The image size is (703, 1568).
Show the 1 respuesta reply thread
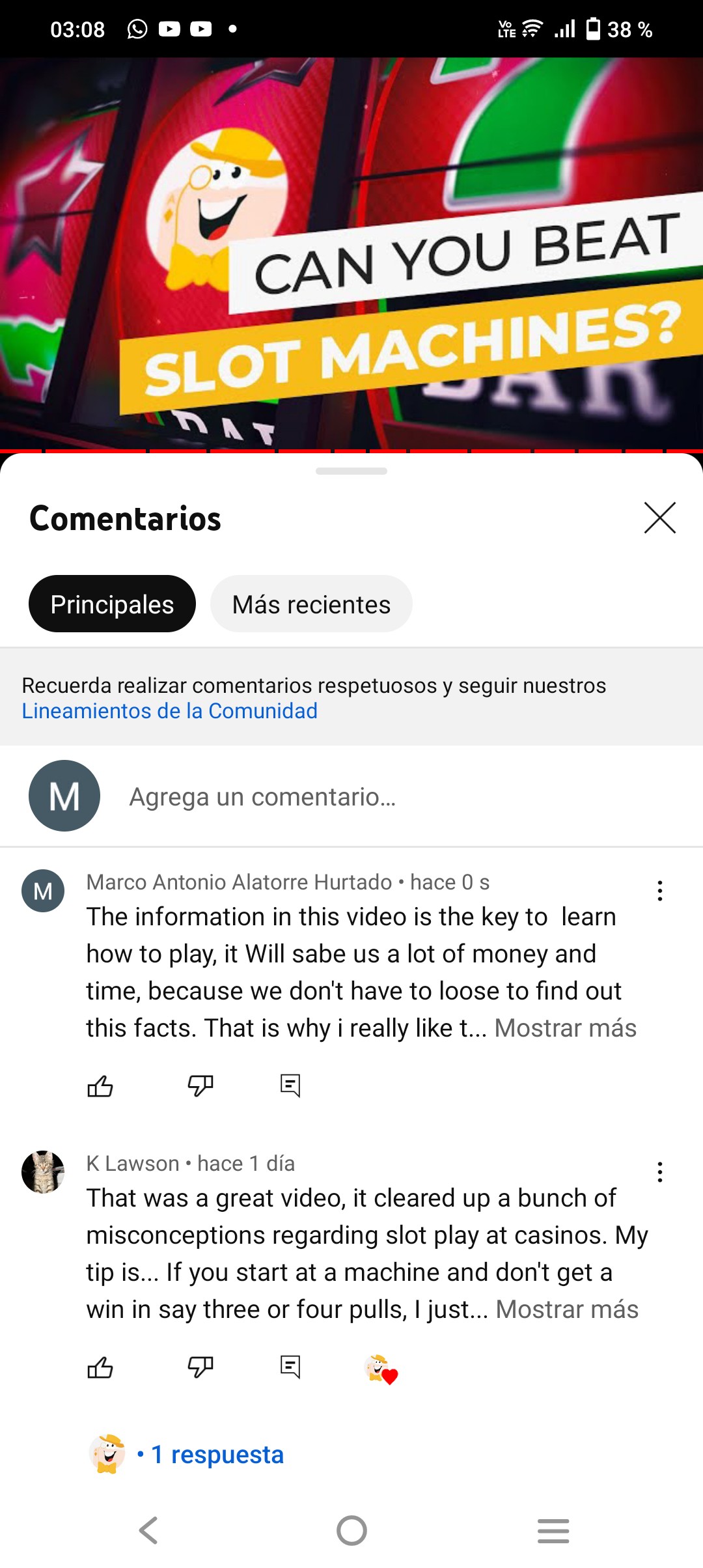217,1454
